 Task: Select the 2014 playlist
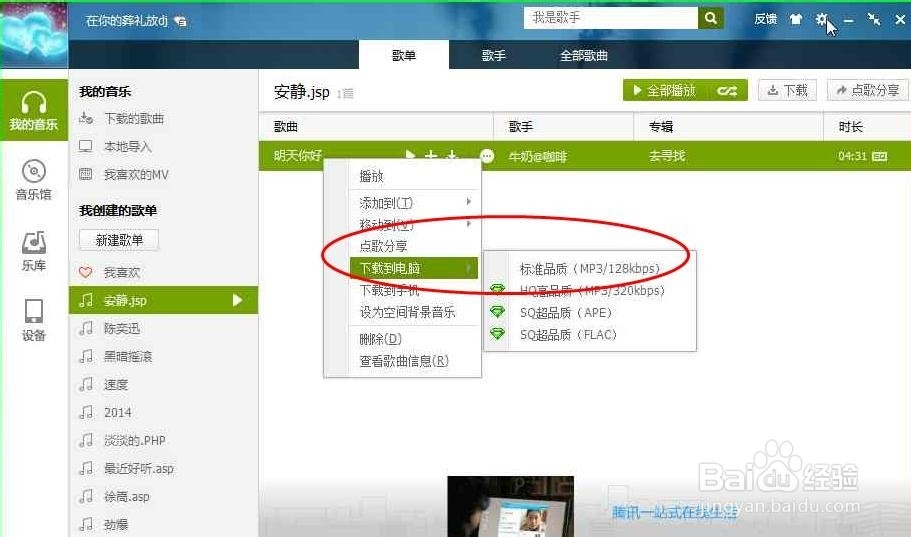pos(117,412)
